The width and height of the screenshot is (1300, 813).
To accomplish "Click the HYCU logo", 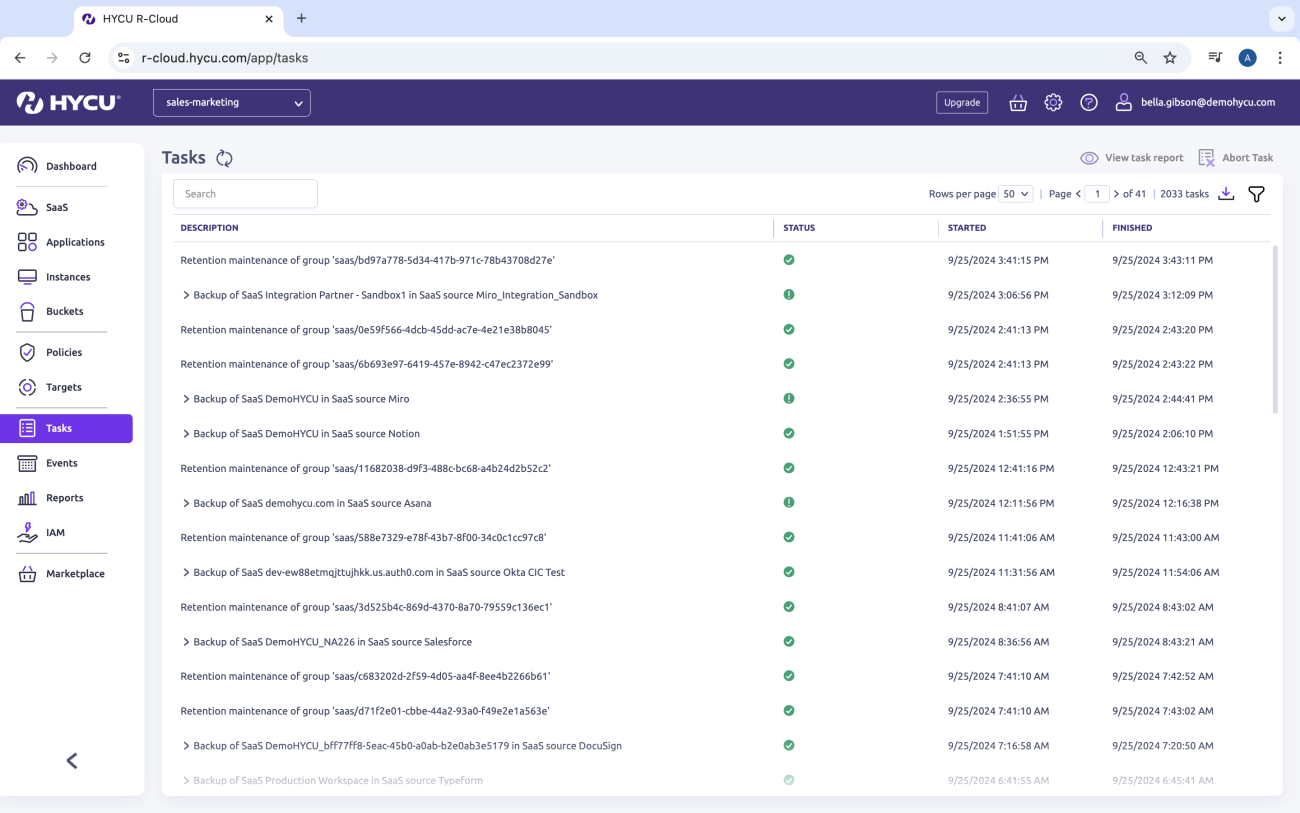I will pos(68,102).
